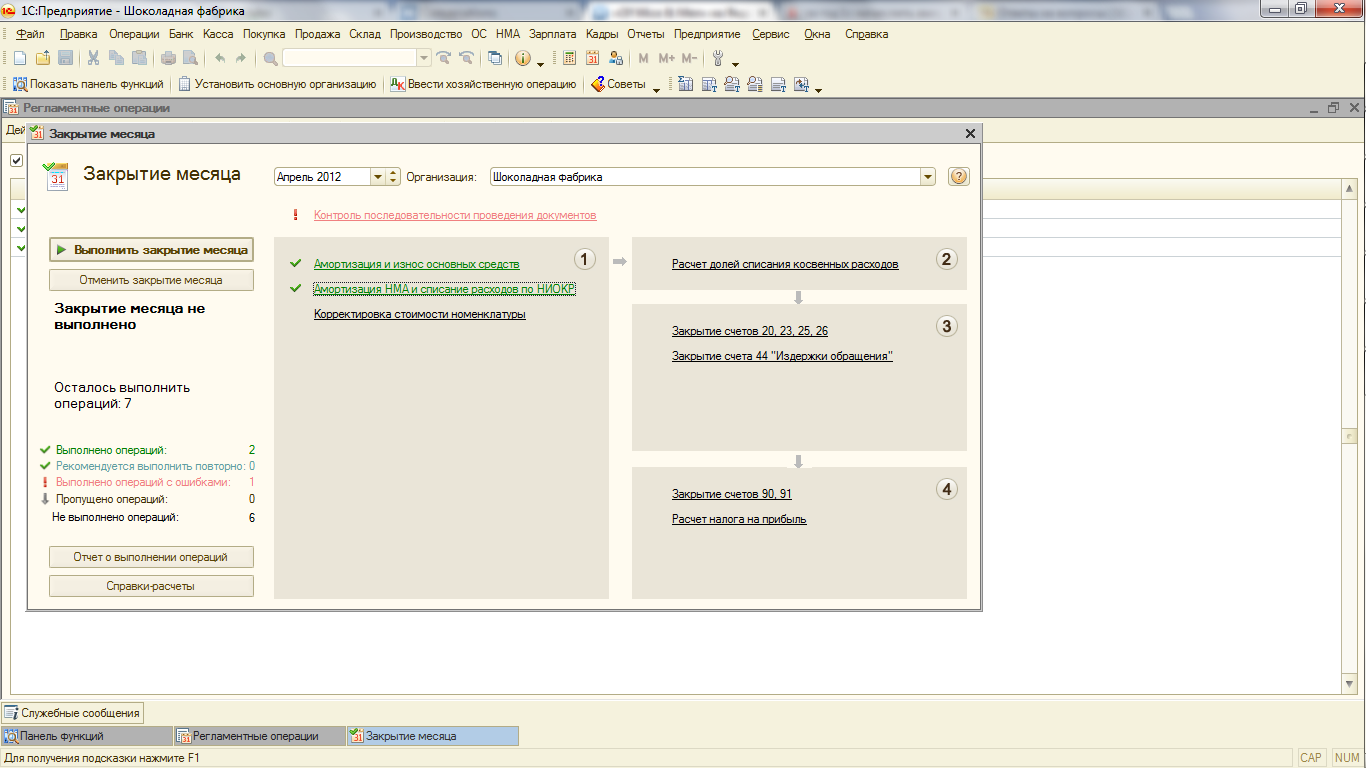Click the M+ memory add button
This screenshot has width=1366, height=768.
666,58
